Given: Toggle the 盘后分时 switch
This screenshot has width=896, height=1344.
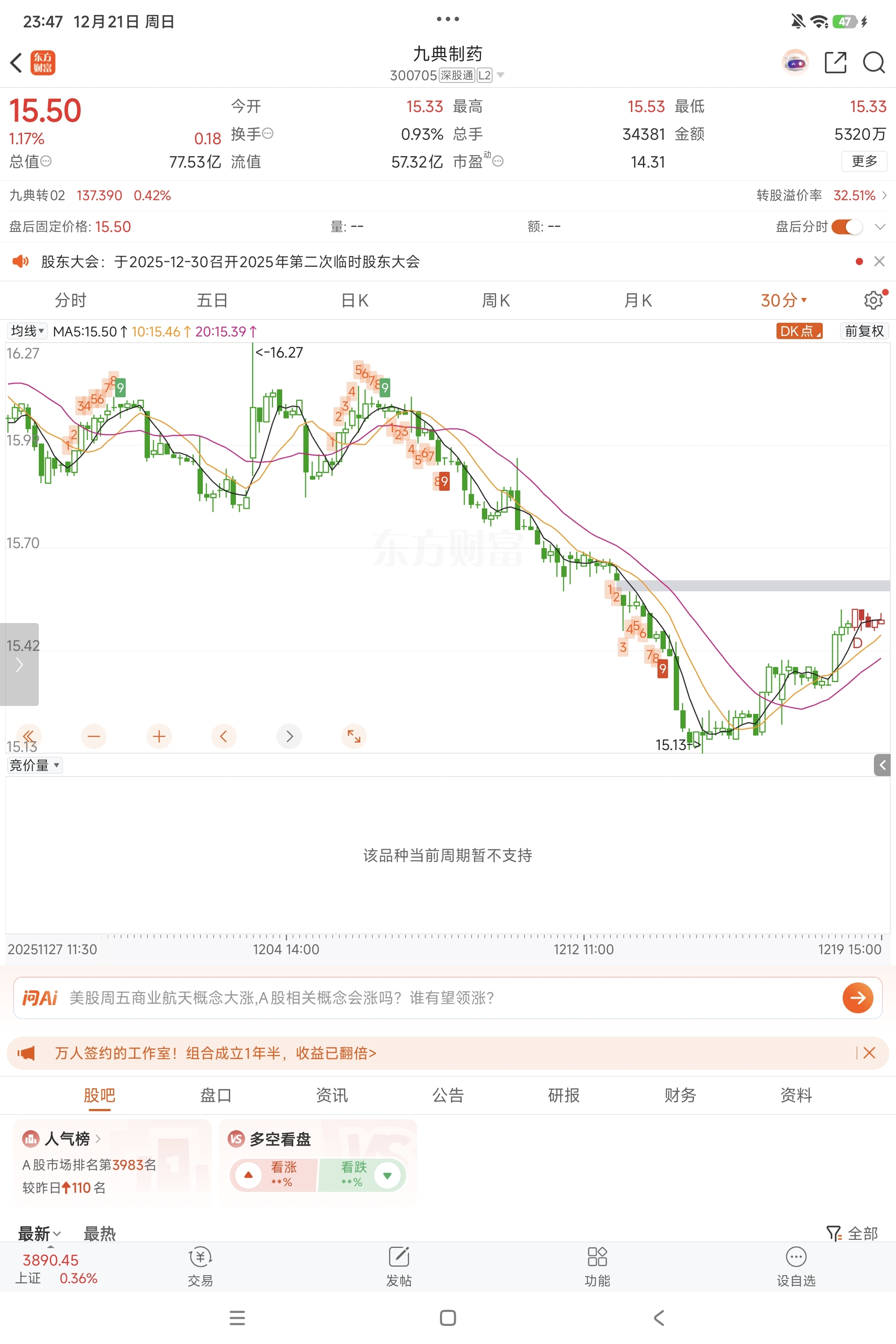Looking at the screenshot, I should [x=846, y=227].
